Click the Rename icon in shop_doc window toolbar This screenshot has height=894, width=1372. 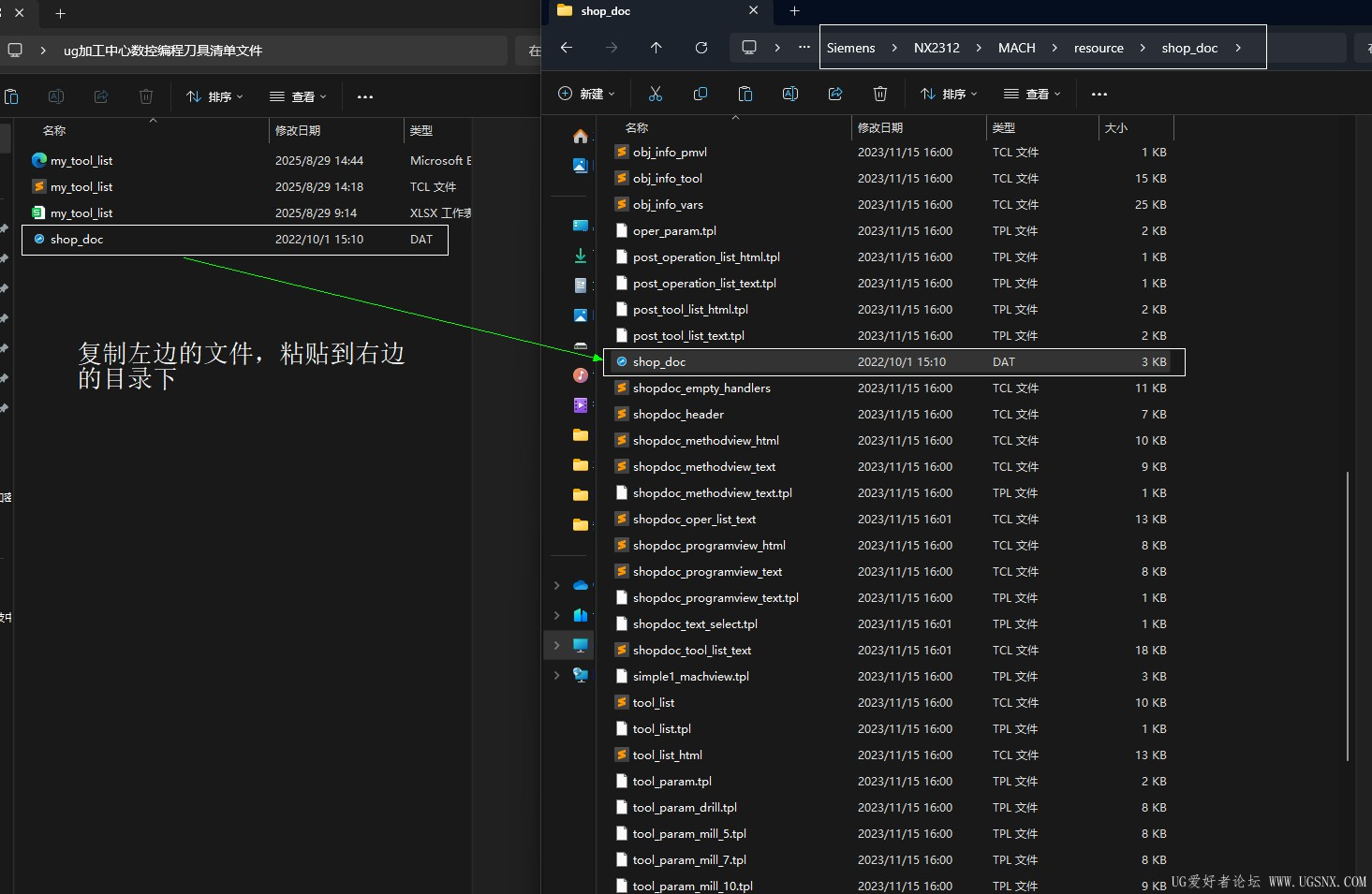789,94
